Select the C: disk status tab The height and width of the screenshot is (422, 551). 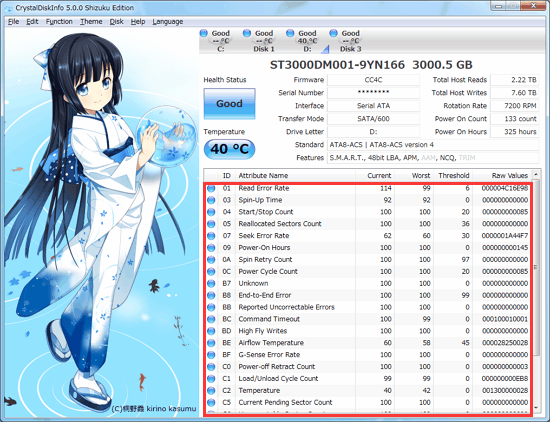tap(215, 41)
